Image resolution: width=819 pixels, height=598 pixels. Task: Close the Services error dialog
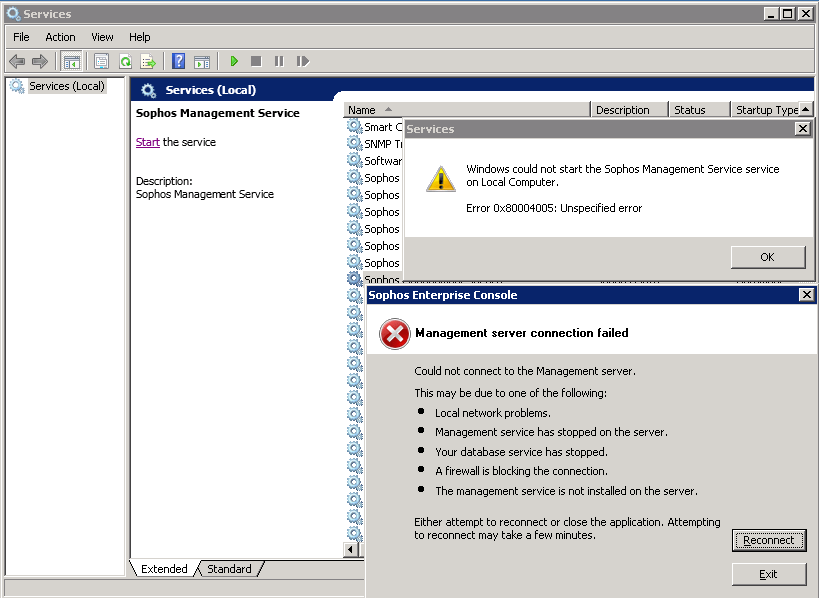pos(802,128)
